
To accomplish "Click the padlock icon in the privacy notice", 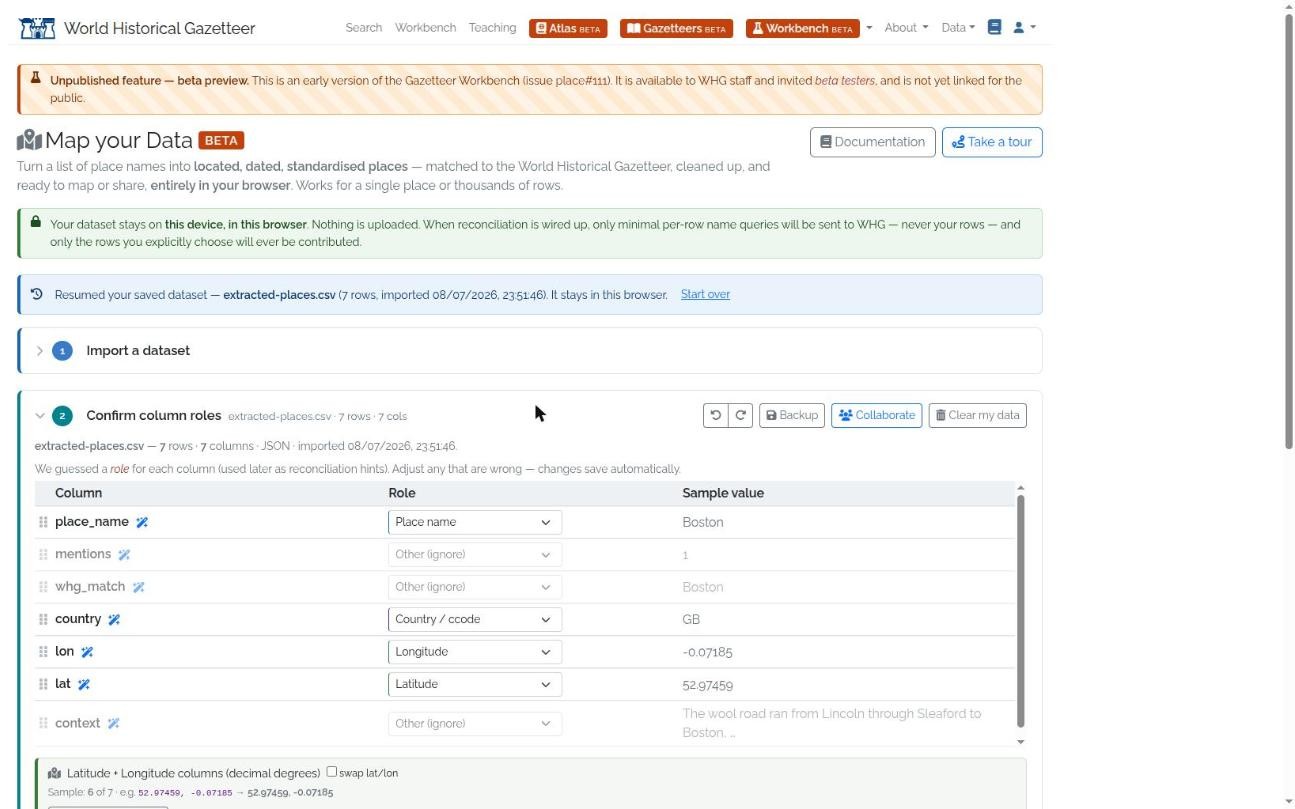I will [36, 222].
